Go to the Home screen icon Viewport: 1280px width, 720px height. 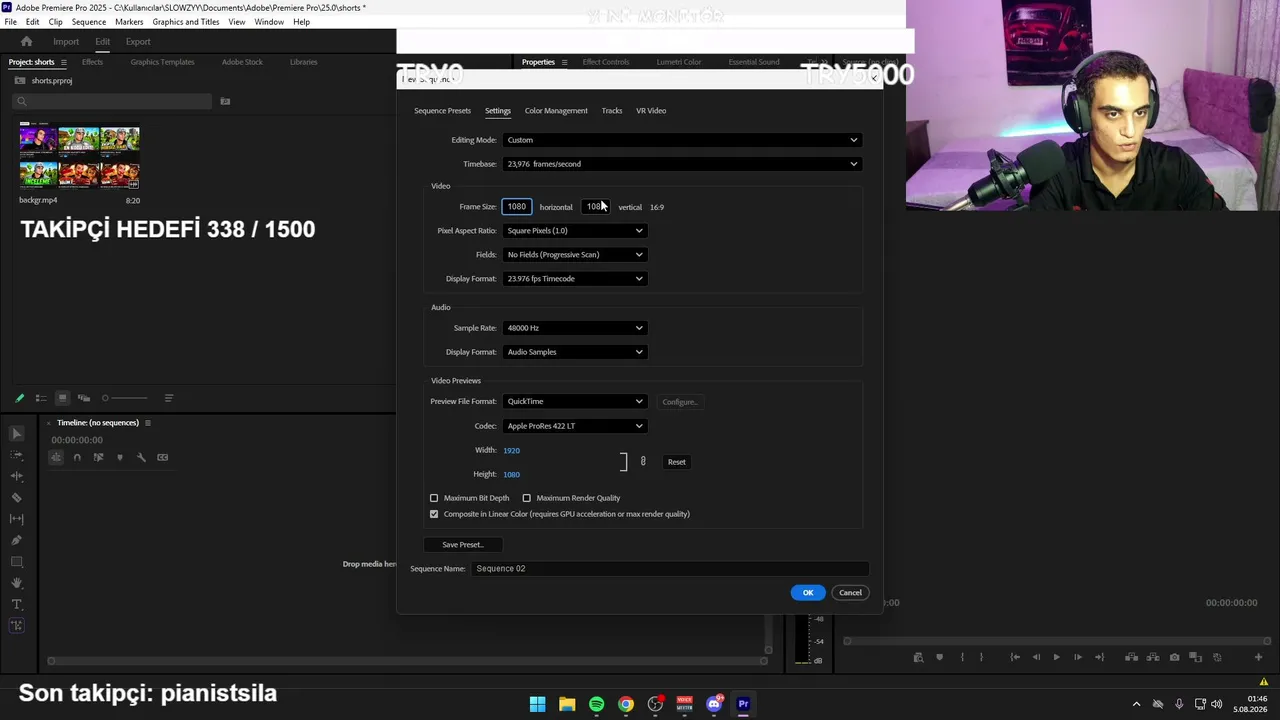(27, 41)
